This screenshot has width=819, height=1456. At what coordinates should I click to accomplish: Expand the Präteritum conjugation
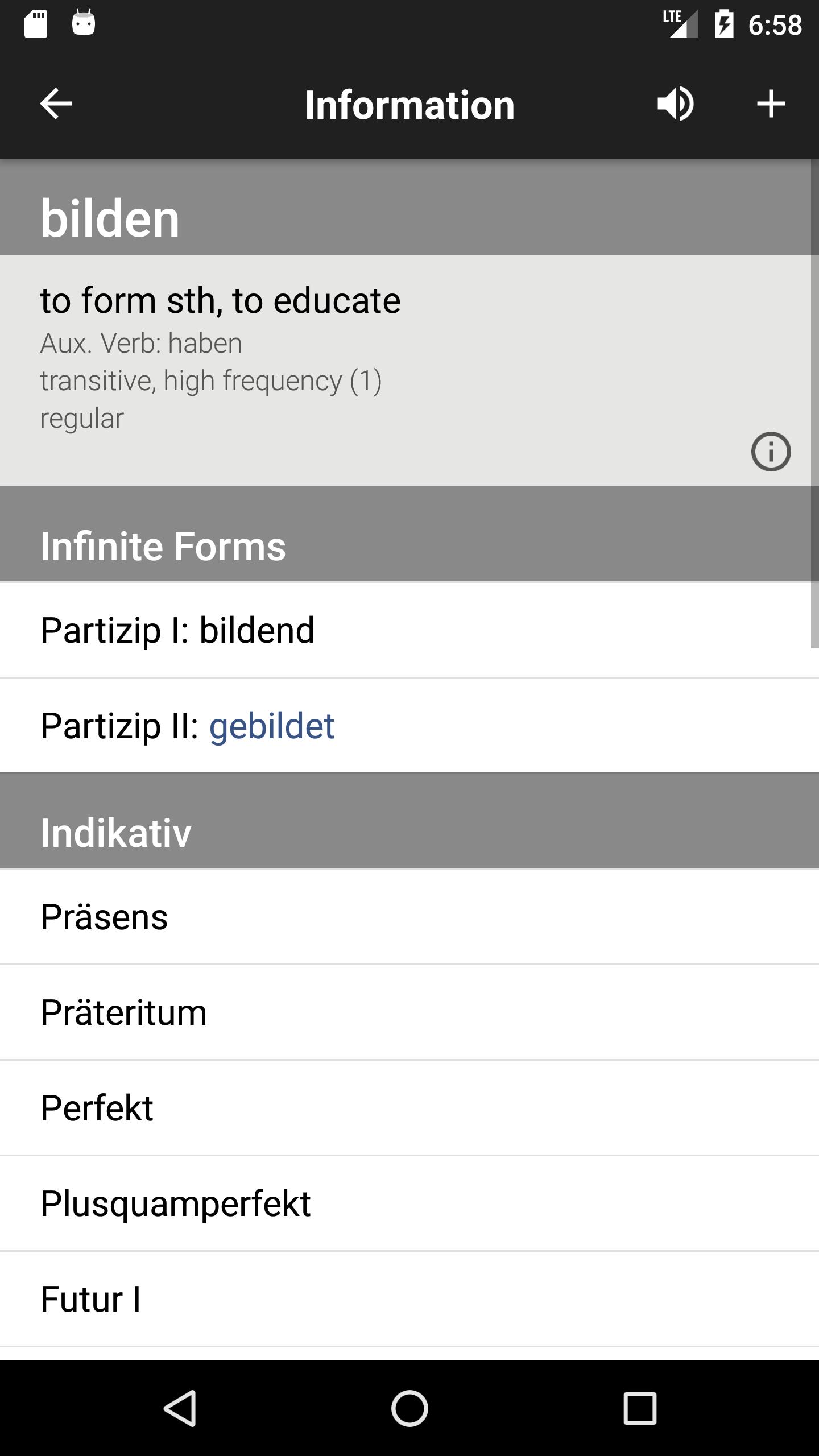409,1012
